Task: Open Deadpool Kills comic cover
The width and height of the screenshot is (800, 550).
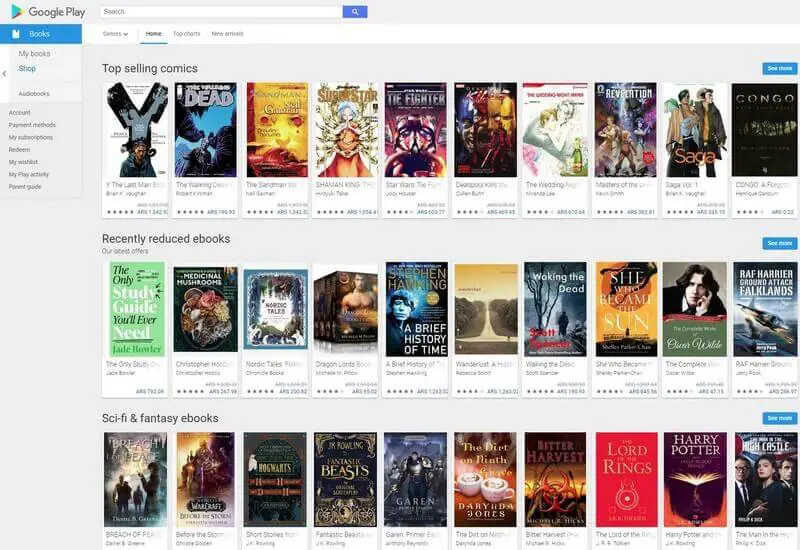Action: [x=485, y=130]
